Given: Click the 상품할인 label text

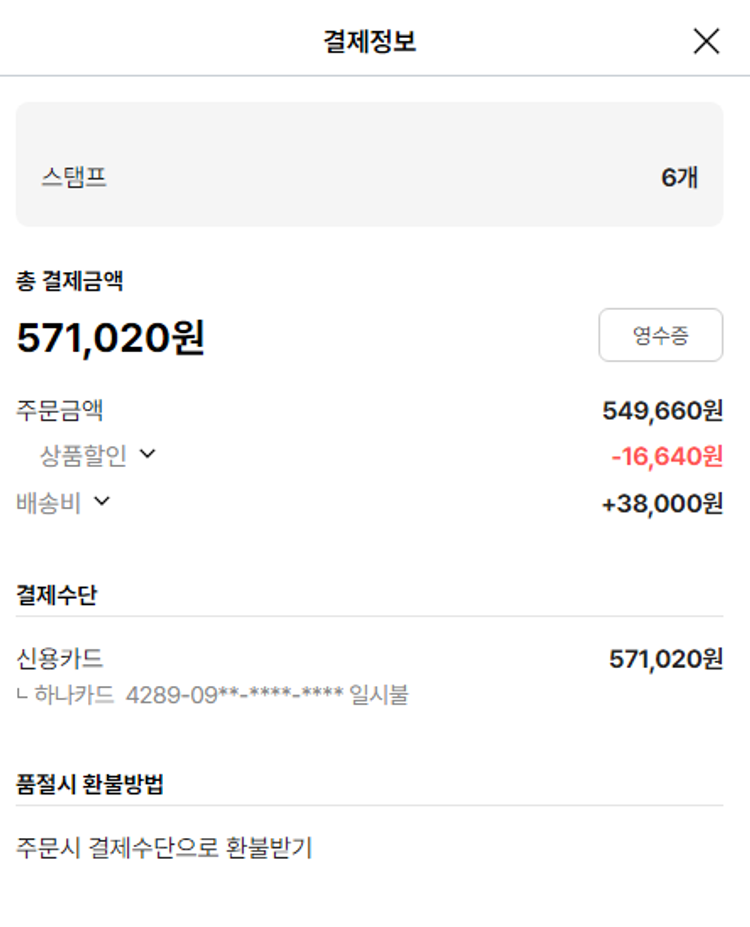Looking at the screenshot, I should pyautogui.click(x=83, y=457).
